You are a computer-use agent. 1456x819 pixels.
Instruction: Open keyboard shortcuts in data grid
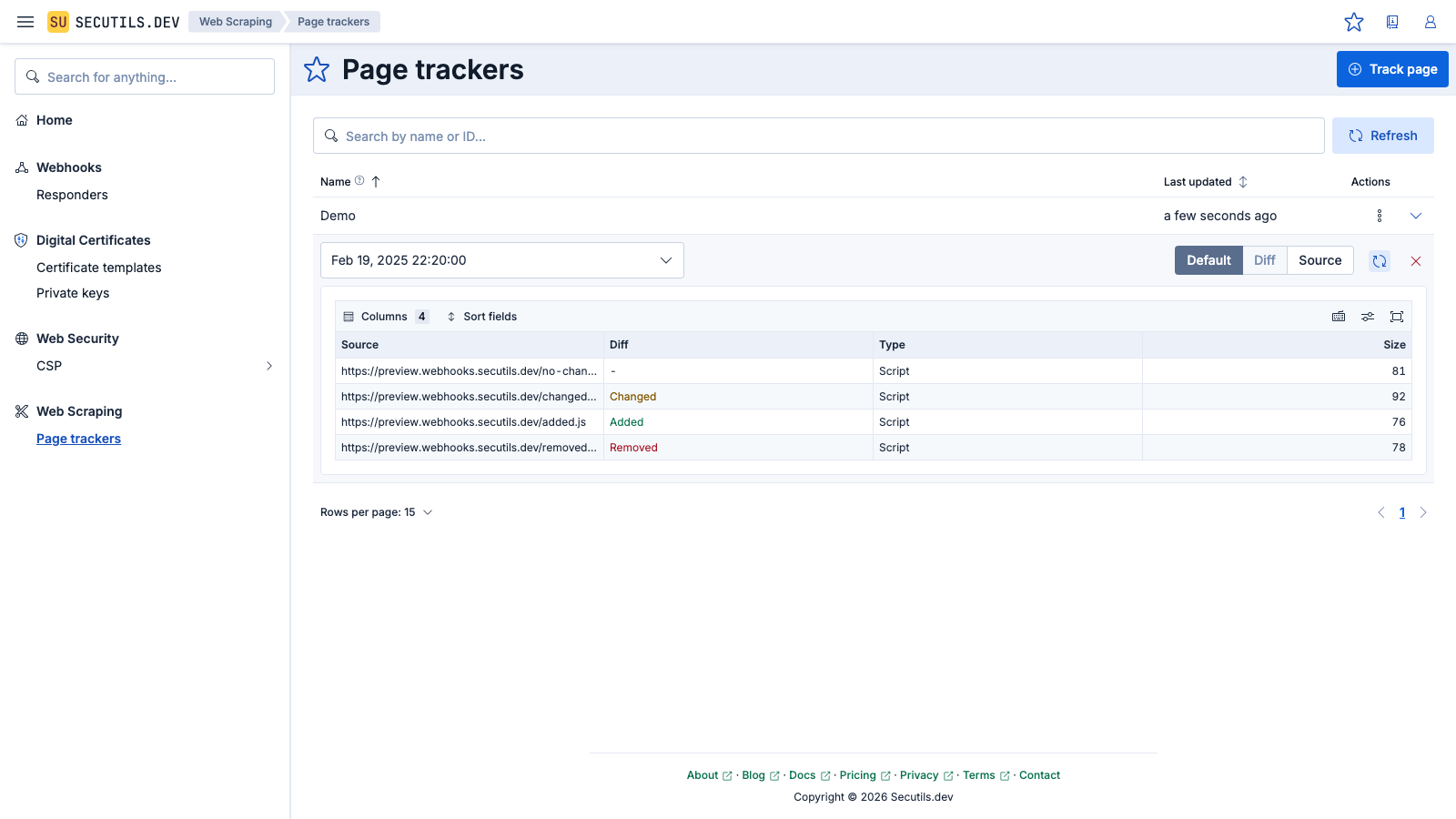[x=1339, y=317]
